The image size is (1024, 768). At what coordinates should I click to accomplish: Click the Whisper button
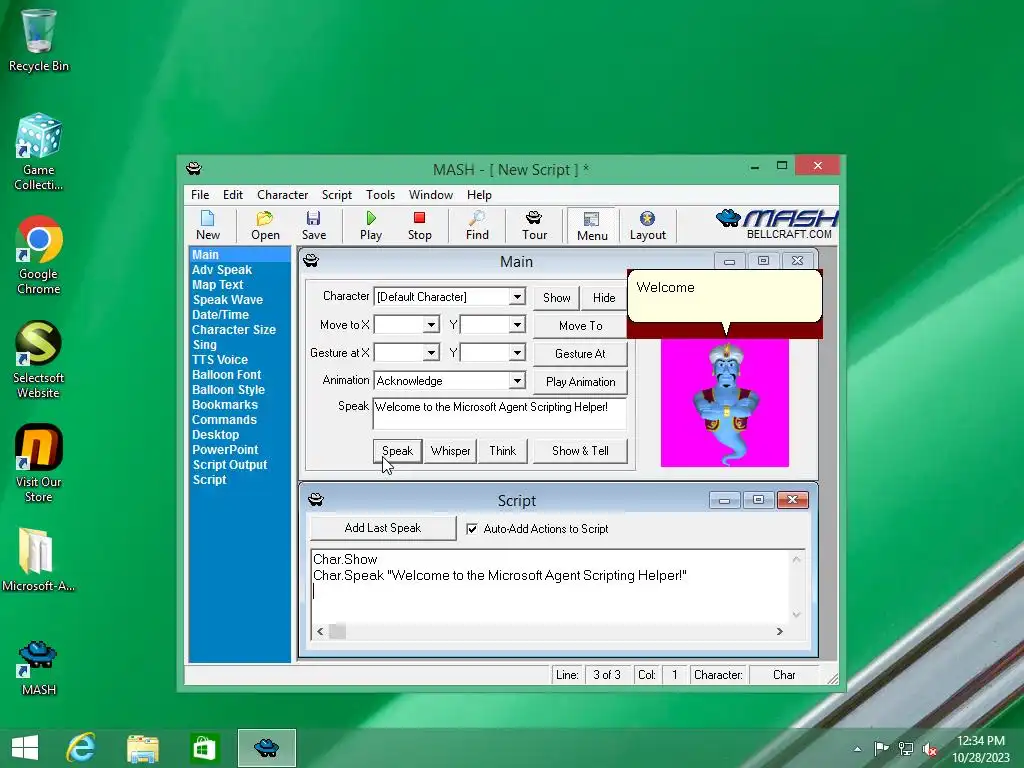(x=451, y=451)
